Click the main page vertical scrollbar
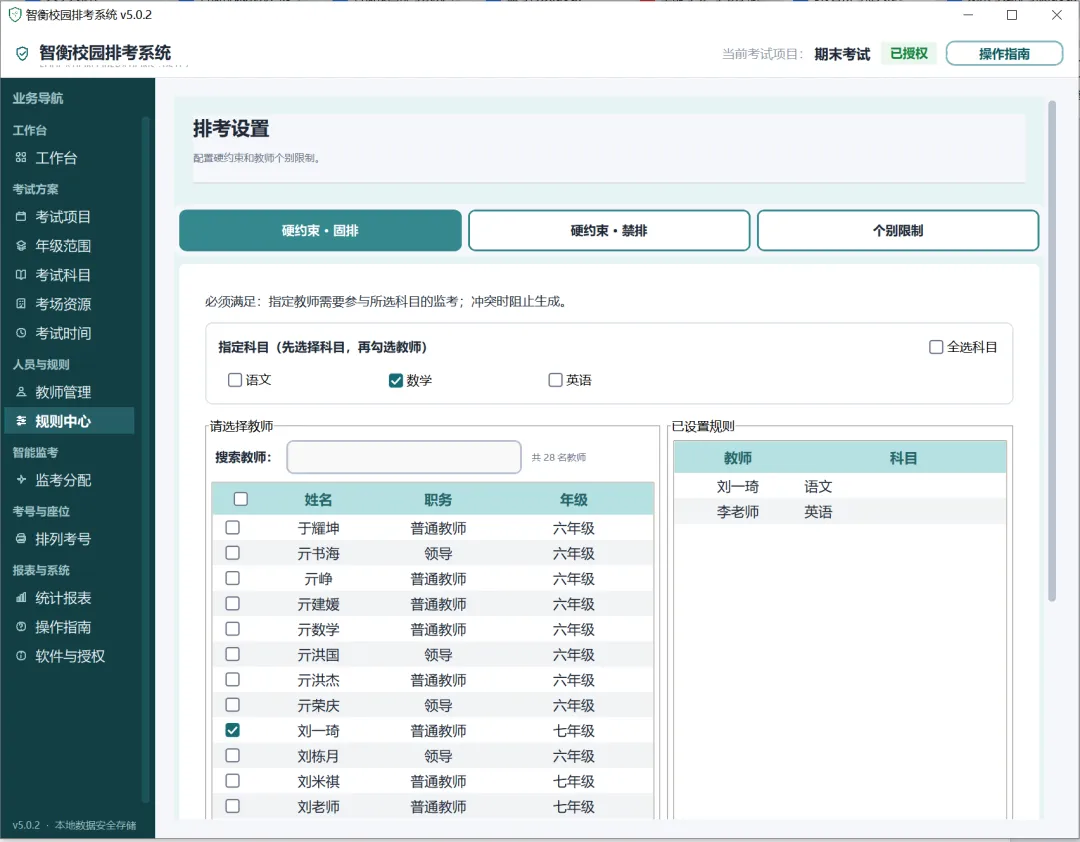Image resolution: width=1080 pixels, height=842 pixels. (1052, 351)
